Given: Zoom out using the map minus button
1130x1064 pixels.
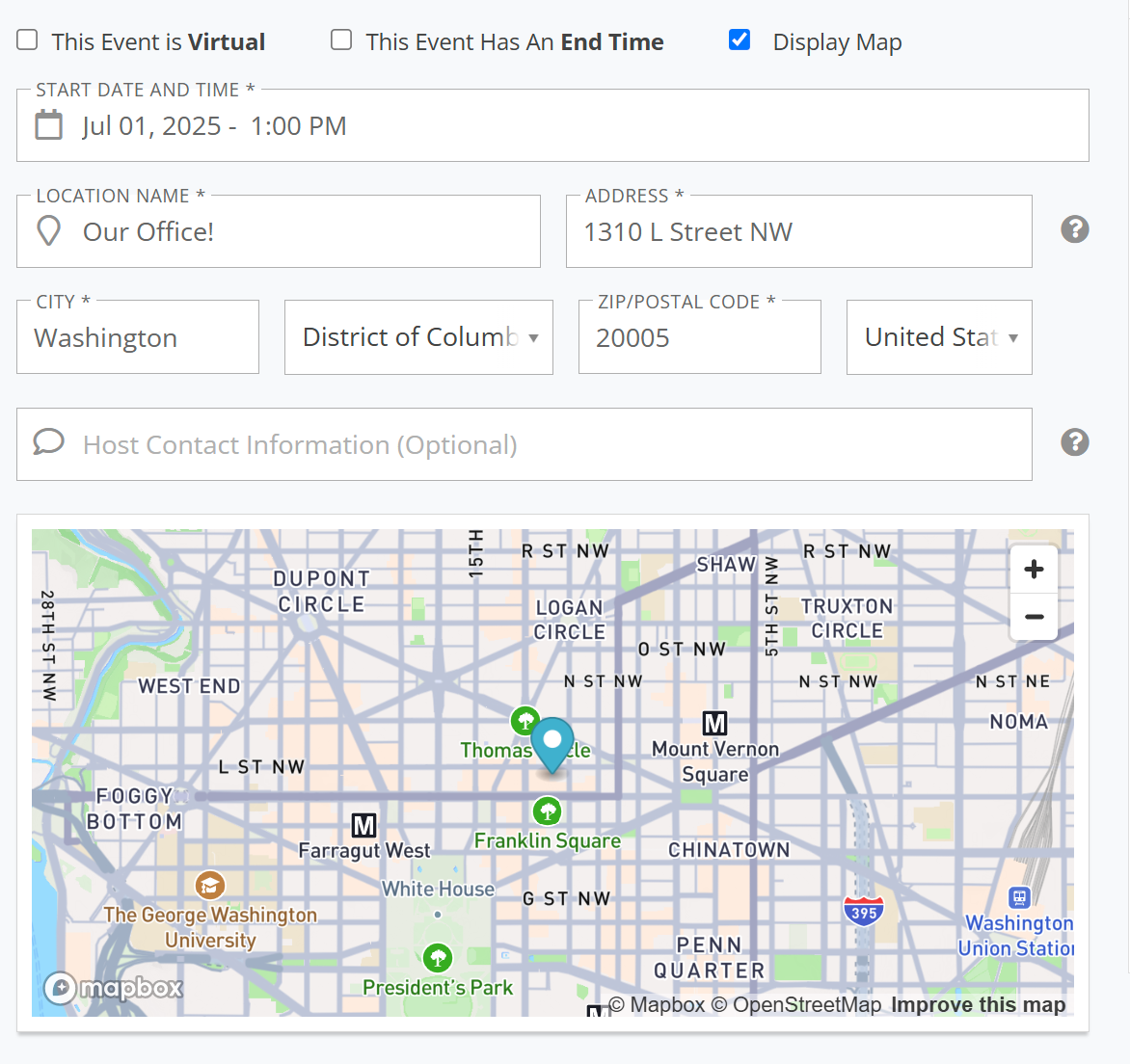Looking at the screenshot, I should 1033,617.
